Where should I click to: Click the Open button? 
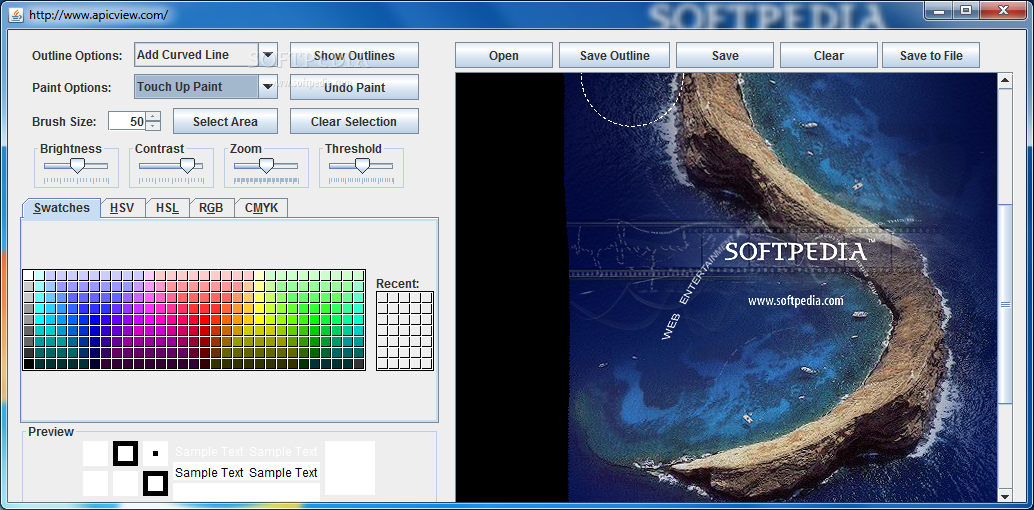pyautogui.click(x=504, y=55)
